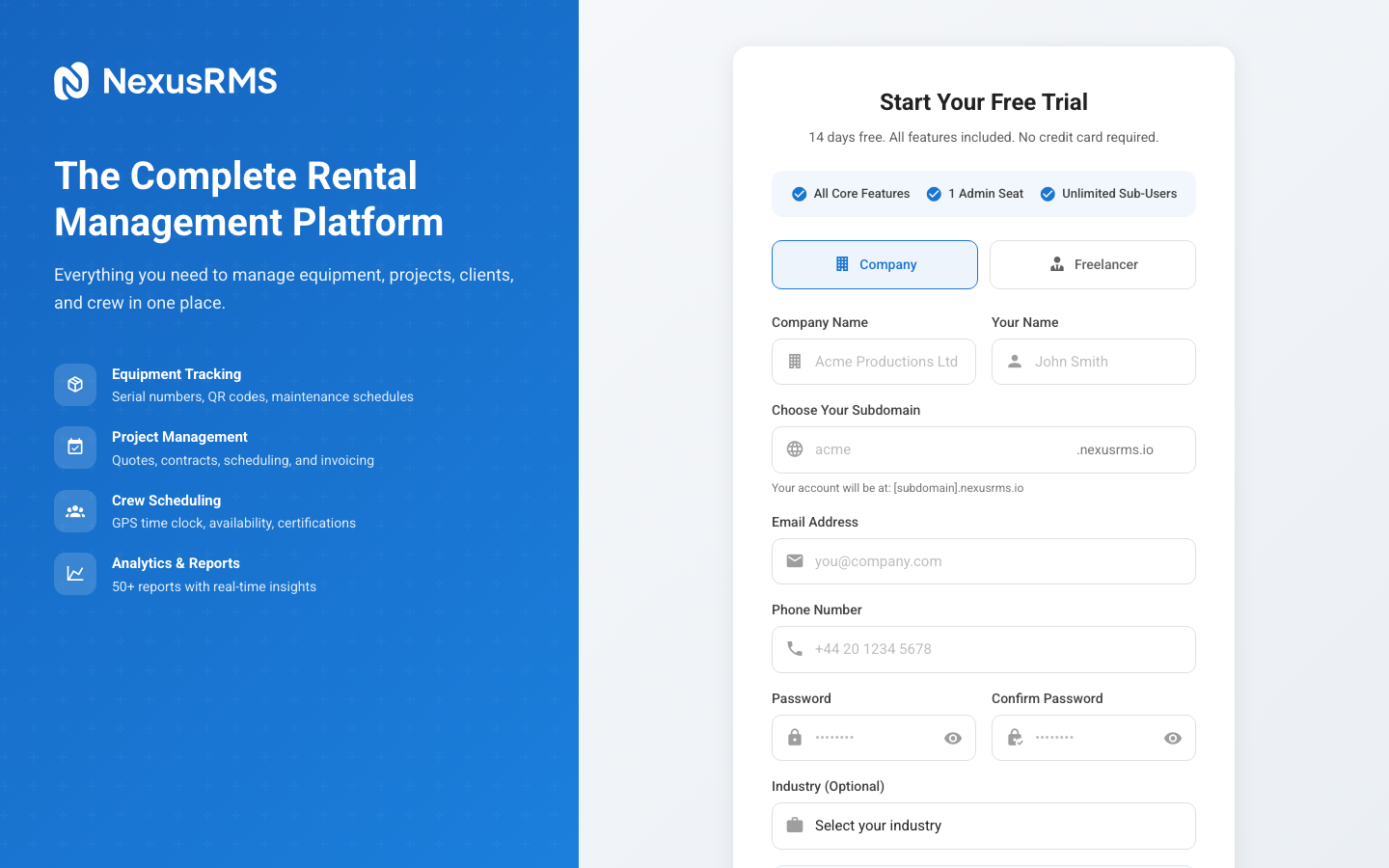
Task: Click the All Core Features checkmark badge
Action: coord(800,193)
